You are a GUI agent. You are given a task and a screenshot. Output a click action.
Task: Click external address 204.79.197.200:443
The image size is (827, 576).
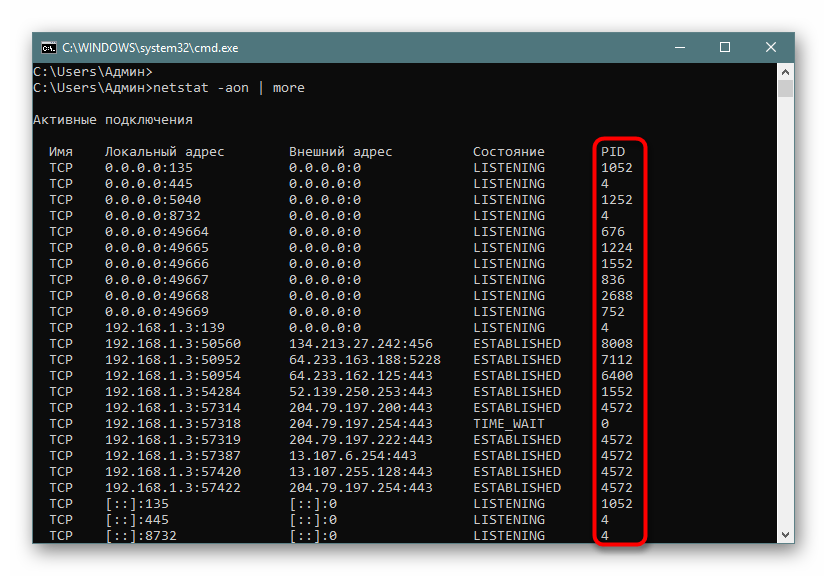[x=361, y=408]
